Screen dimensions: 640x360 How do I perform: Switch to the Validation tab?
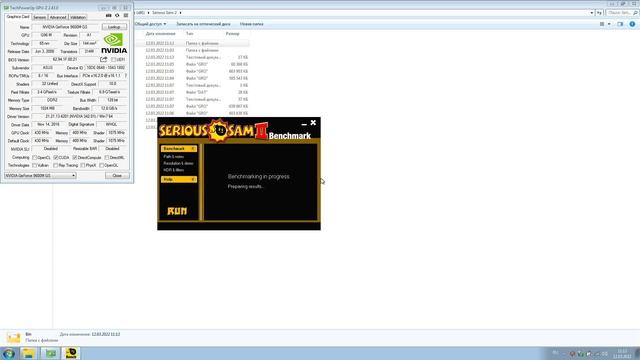78,18
